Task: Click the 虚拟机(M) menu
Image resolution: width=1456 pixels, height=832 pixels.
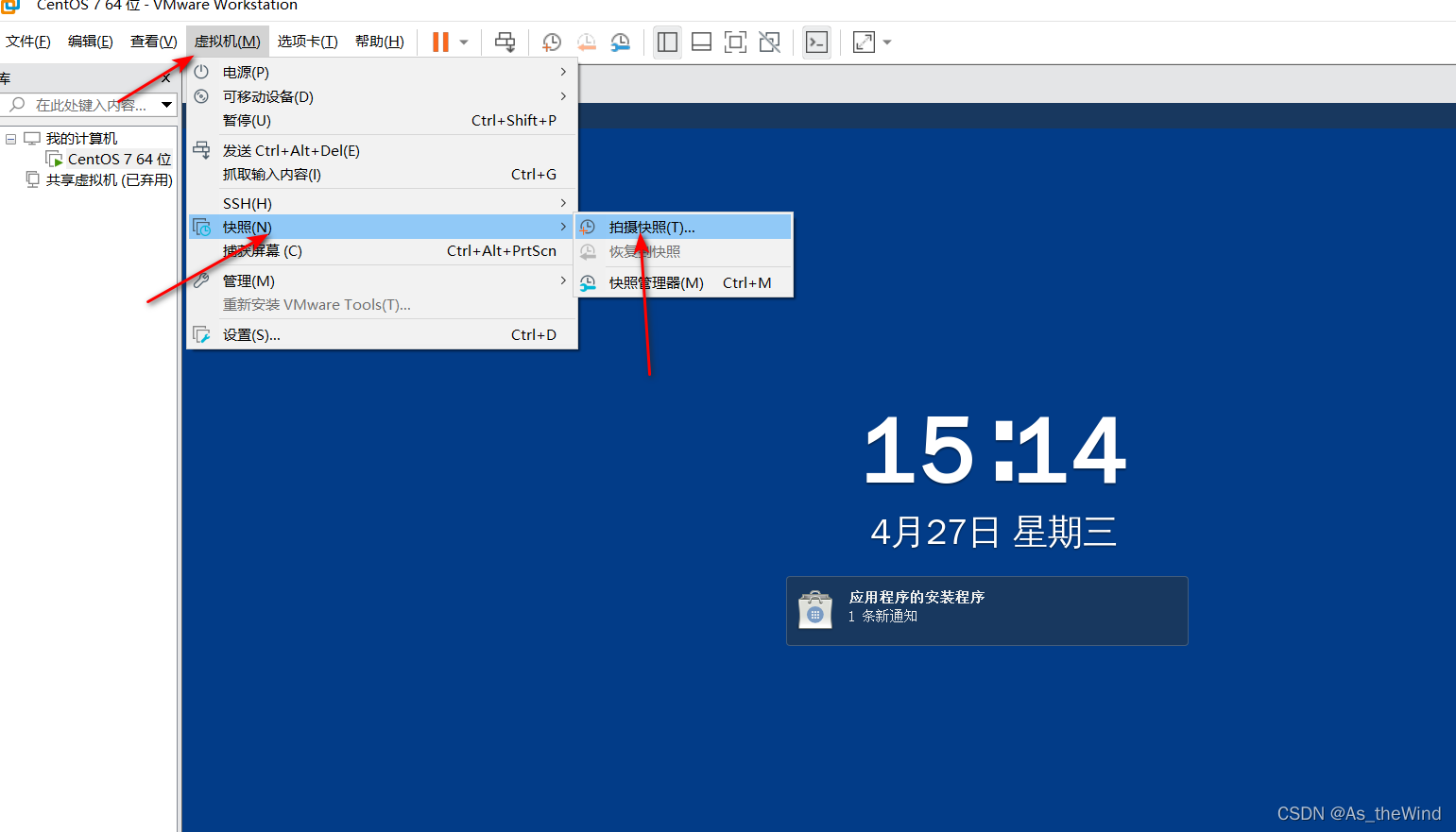Action: coord(228,42)
